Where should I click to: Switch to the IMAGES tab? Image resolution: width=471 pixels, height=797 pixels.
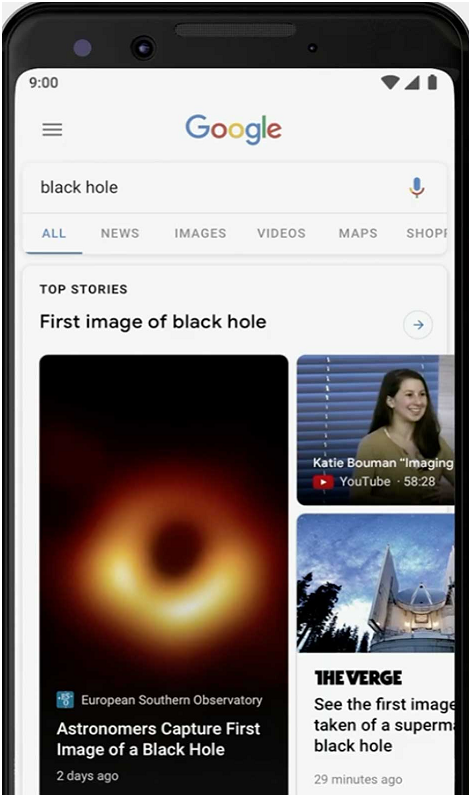[200, 233]
